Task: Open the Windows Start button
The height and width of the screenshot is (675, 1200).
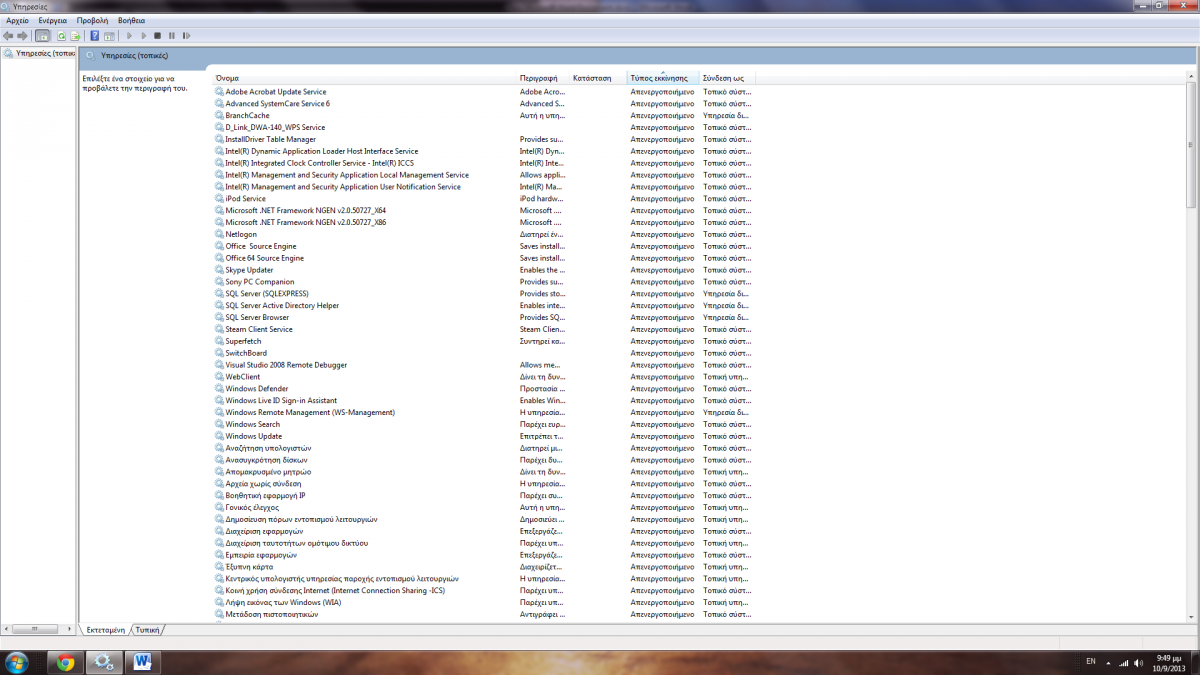Action: click(x=17, y=661)
